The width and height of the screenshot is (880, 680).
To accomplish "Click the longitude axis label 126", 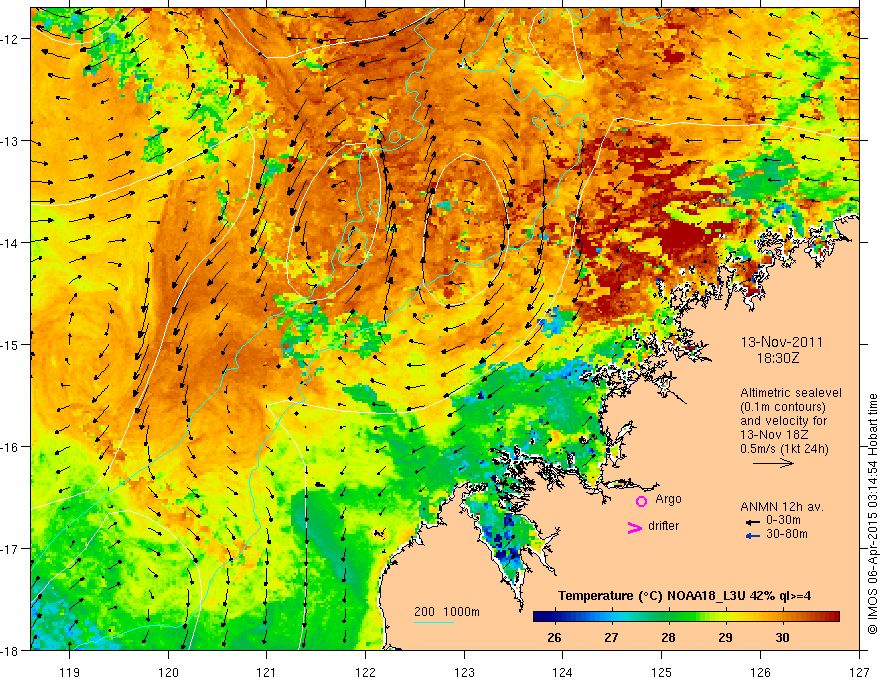I will [x=760, y=672].
